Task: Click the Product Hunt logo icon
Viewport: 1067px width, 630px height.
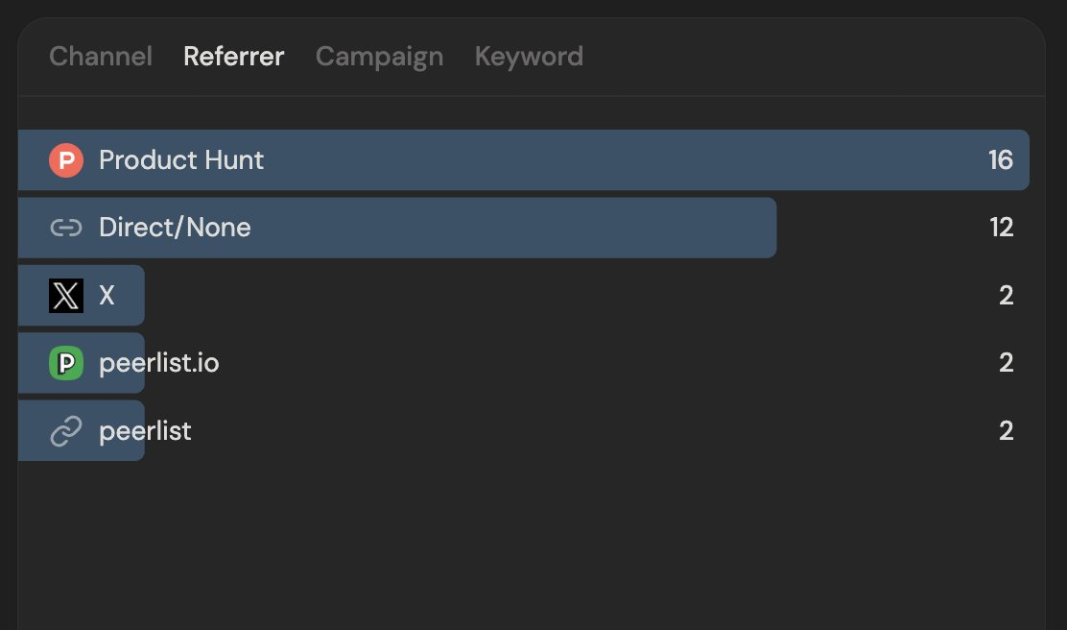Action: click(66, 160)
